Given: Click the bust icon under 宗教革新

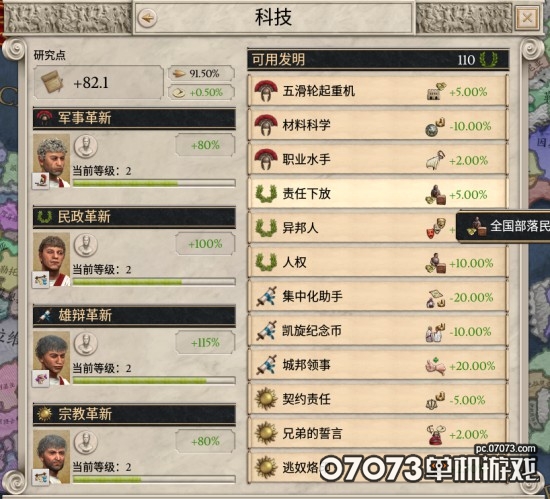Looking at the screenshot, I should pyautogui.click(x=86, y=442).
